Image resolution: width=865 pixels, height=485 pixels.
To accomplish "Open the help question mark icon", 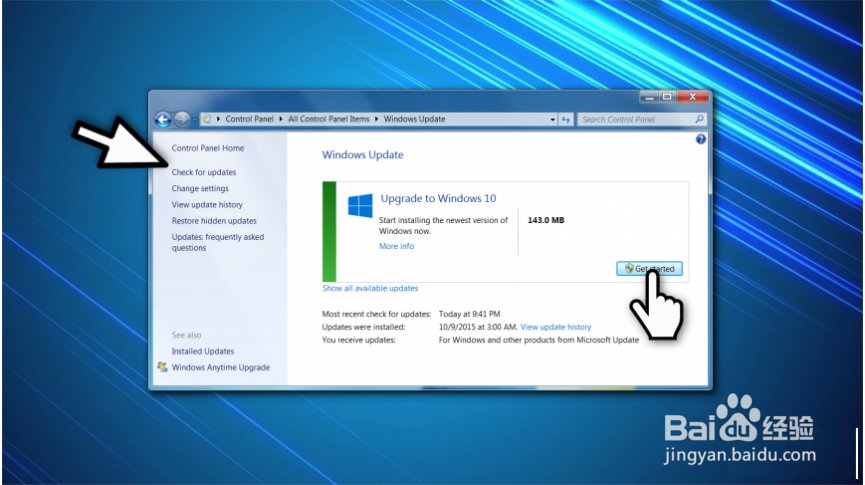I will [x=701, y=139].
